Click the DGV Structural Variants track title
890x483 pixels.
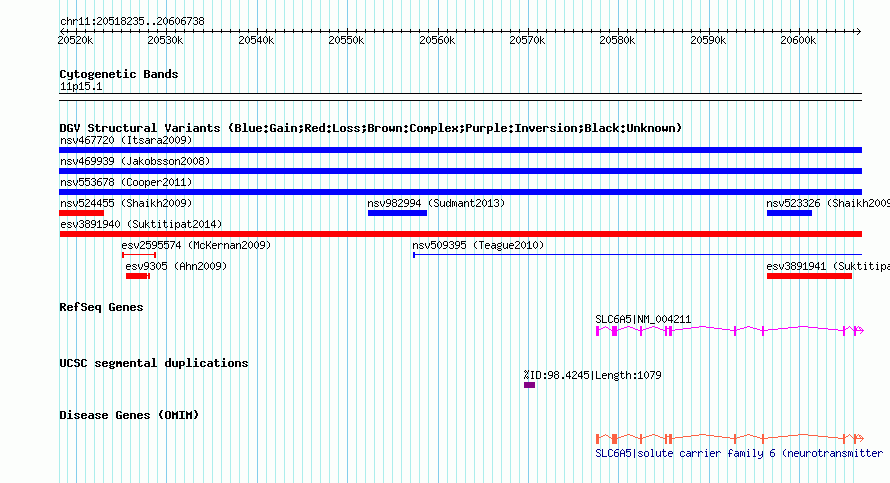371,128
